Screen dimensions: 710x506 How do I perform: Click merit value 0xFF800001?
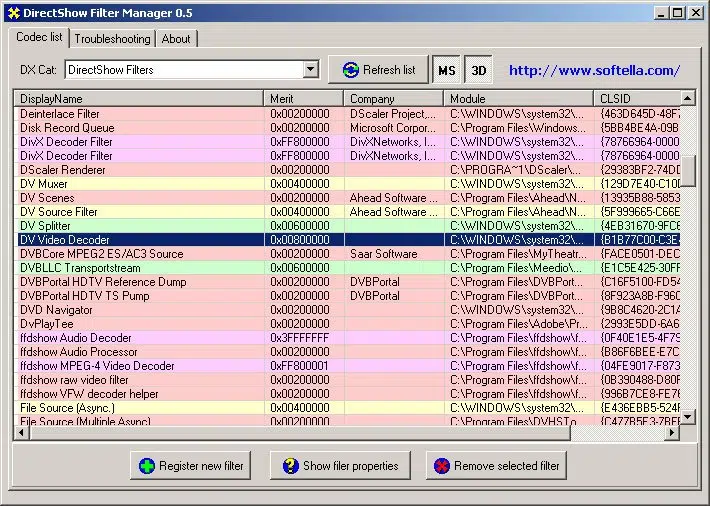(300, 366)
